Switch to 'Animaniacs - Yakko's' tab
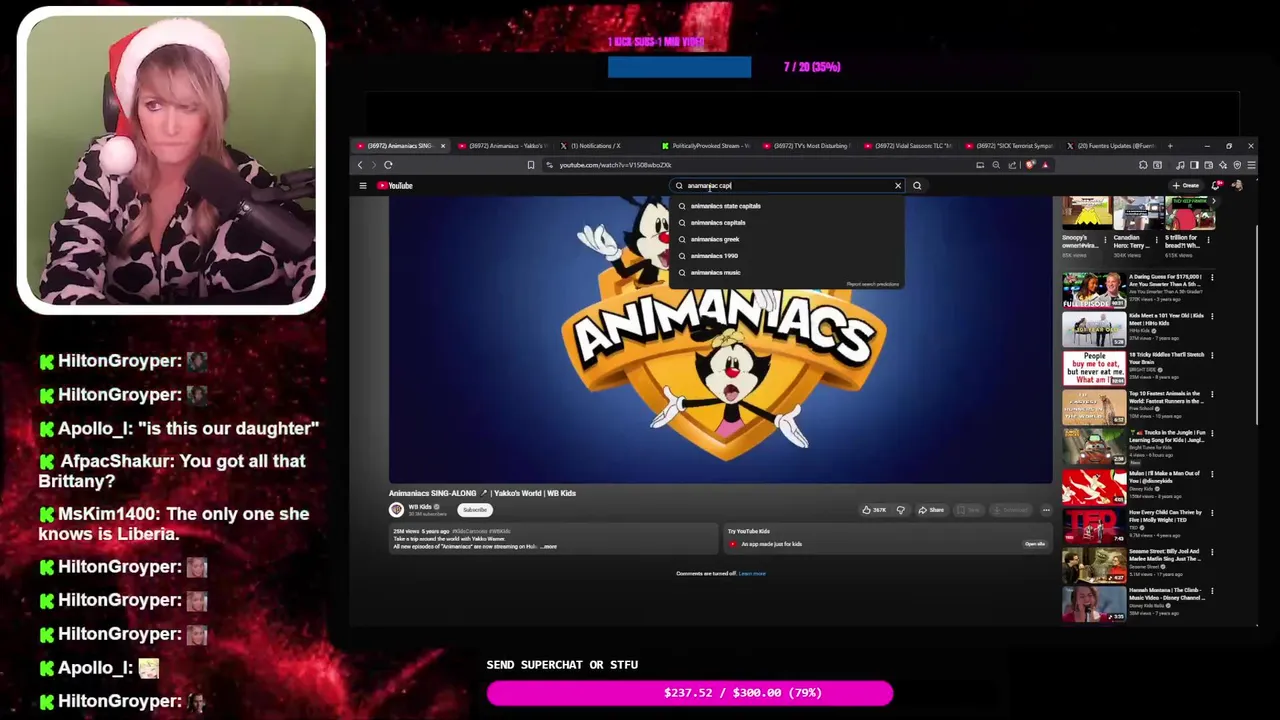 (502, 146)
